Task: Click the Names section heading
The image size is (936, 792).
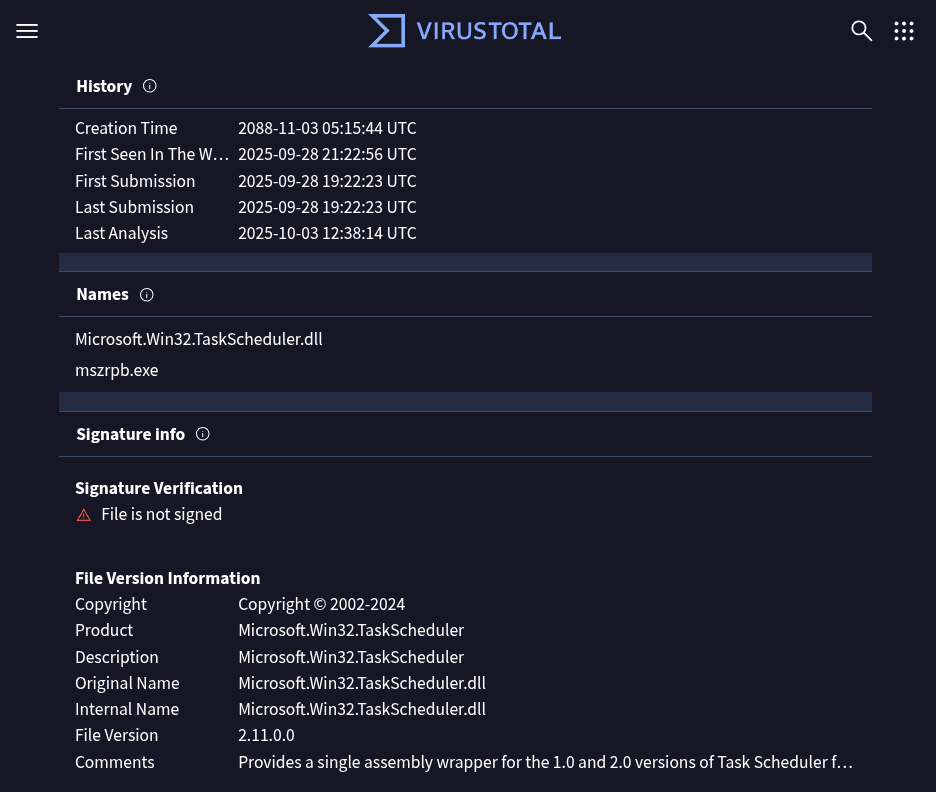Action: tap(102, 295)
